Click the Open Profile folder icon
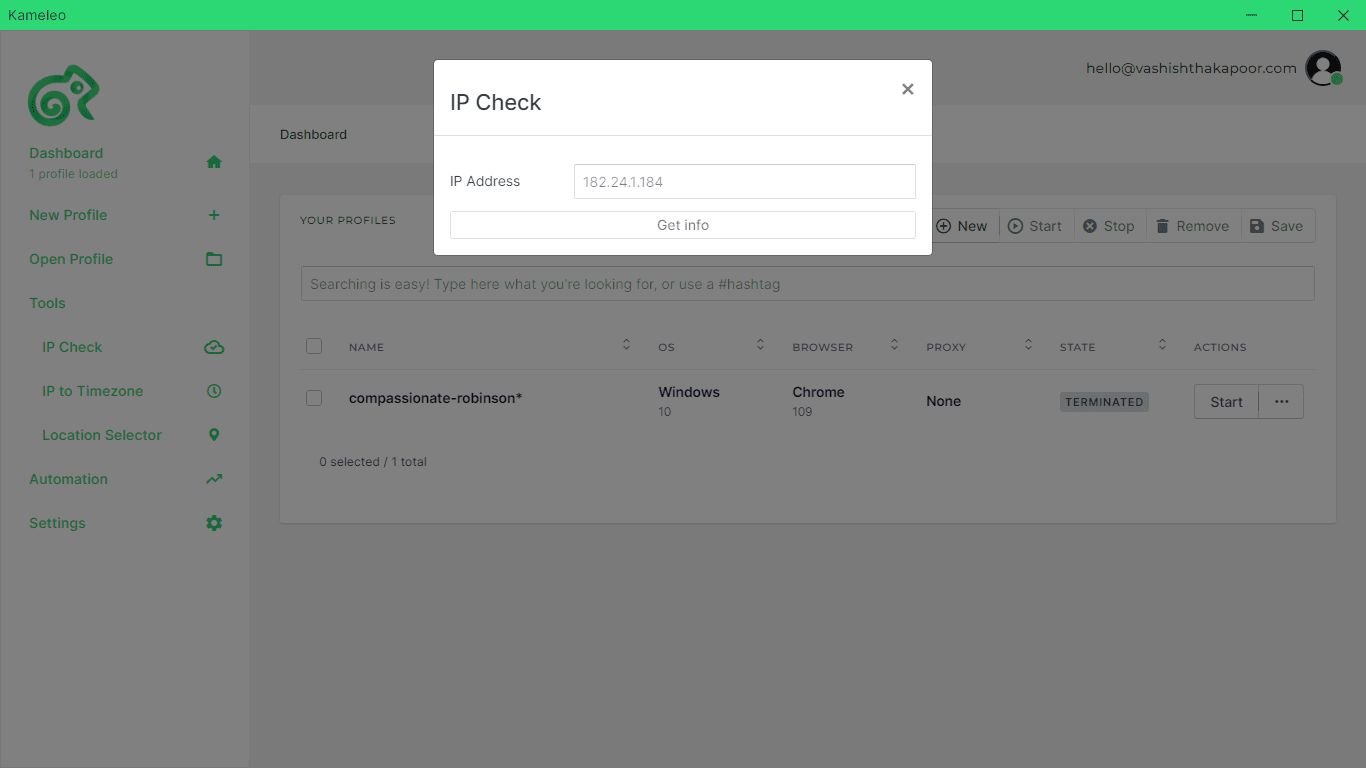 click(214, 259)
